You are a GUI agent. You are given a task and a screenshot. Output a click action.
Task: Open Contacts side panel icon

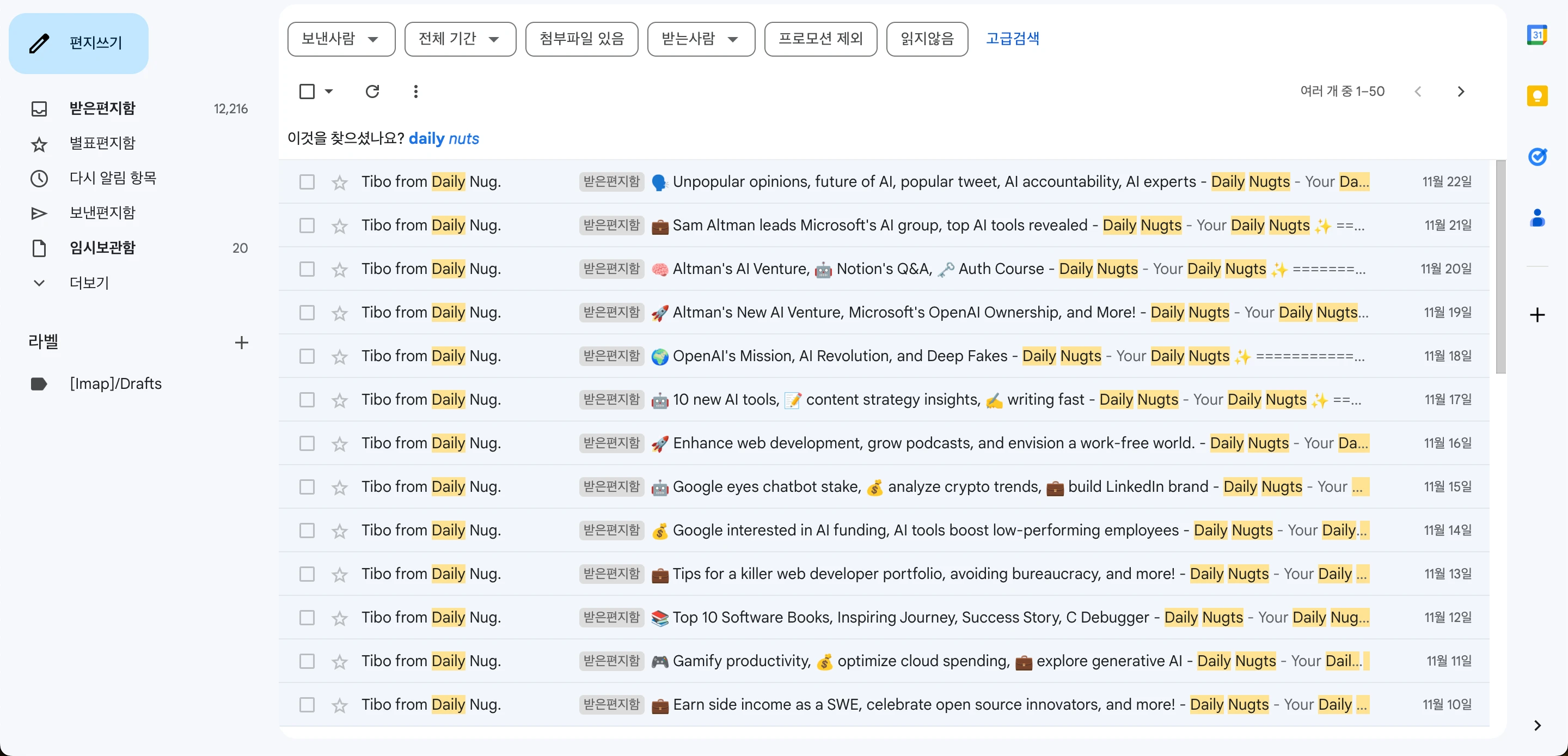tap(1537, 217)
